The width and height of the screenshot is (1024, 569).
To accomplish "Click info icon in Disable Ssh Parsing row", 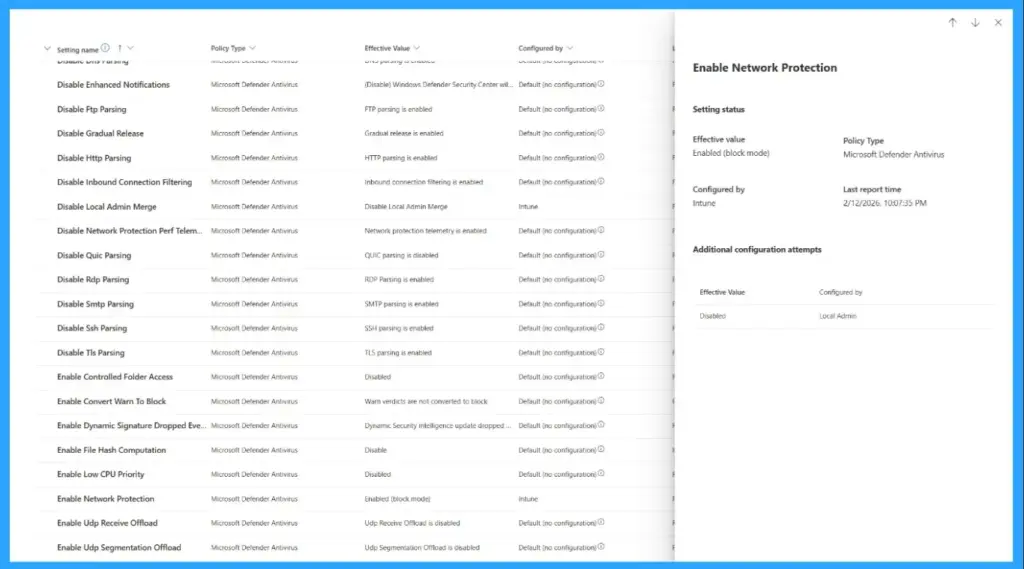I will pos(601,327).
